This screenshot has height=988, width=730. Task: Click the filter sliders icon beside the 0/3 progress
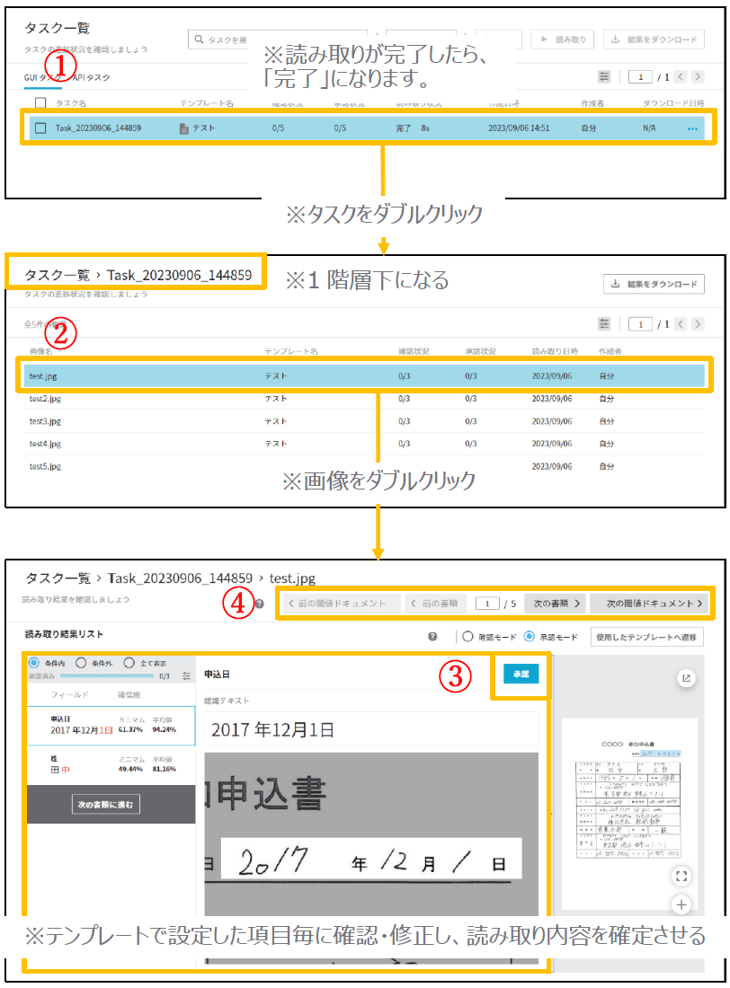pyautogui.click(x=186, y=676)
